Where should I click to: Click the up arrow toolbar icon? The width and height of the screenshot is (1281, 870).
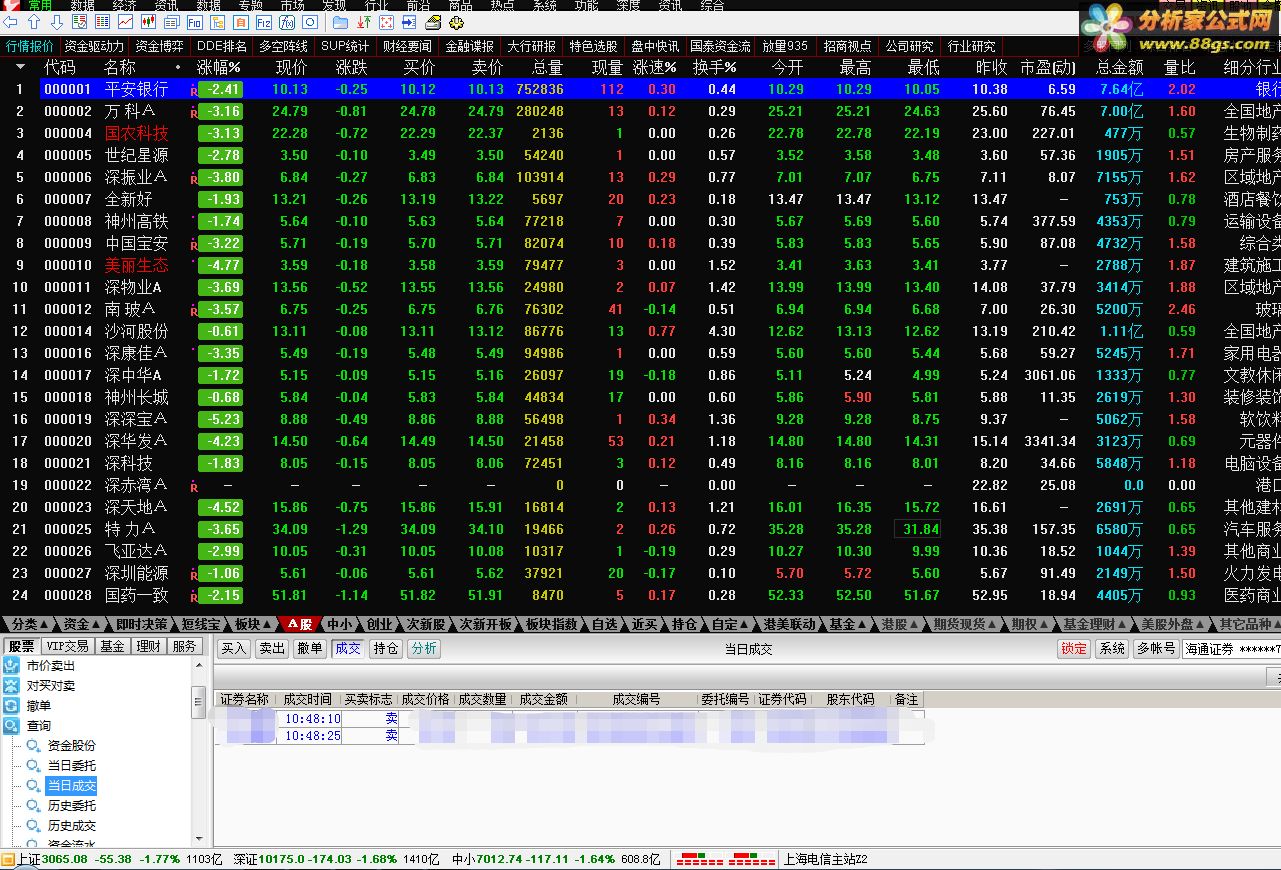[x=33, y=22]
